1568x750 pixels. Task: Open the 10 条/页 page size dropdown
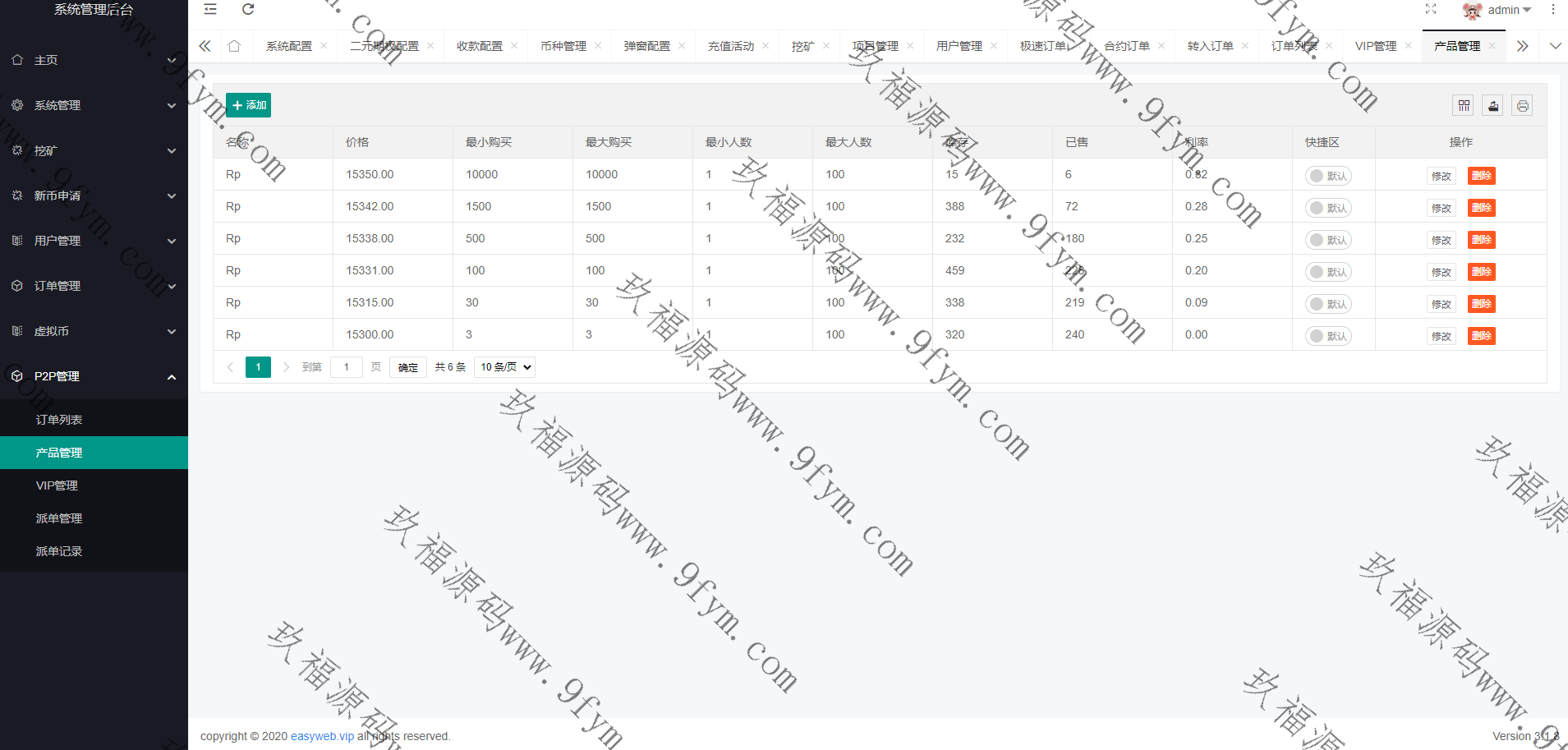(x=505, y=367)
